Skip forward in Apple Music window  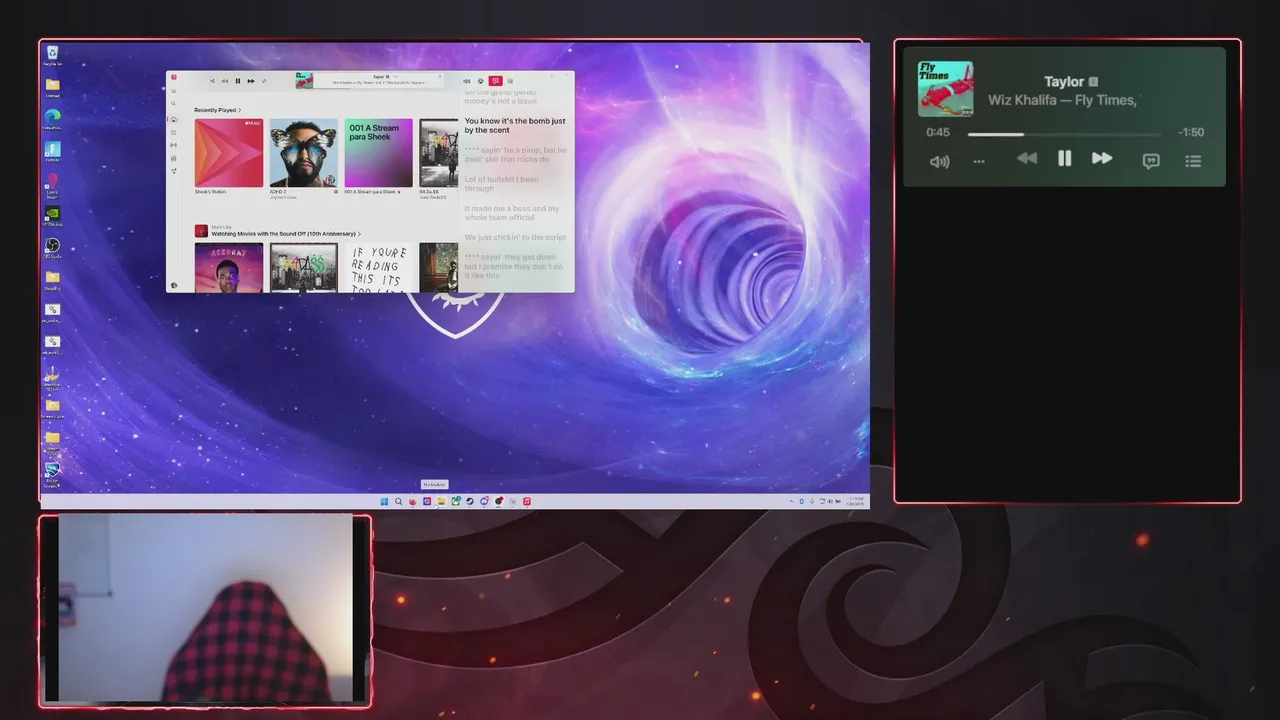251,81
